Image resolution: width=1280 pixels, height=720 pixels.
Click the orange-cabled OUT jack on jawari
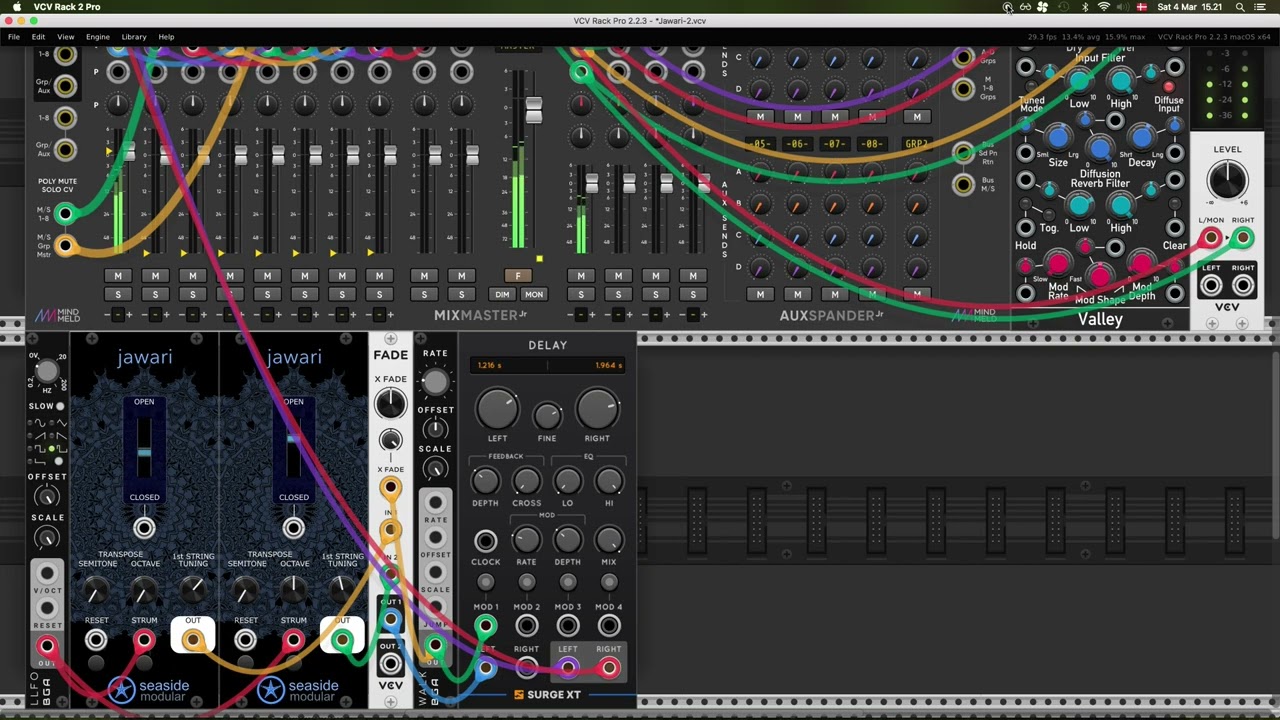pos(193,640)
